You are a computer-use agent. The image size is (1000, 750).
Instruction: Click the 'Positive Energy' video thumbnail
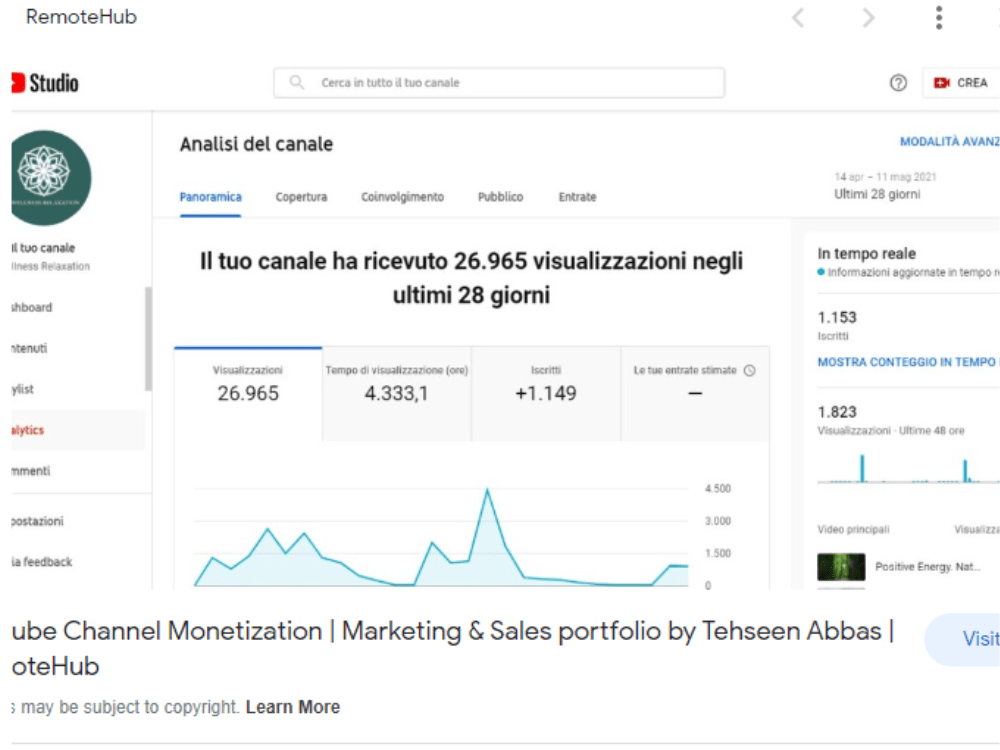[841, 567]
